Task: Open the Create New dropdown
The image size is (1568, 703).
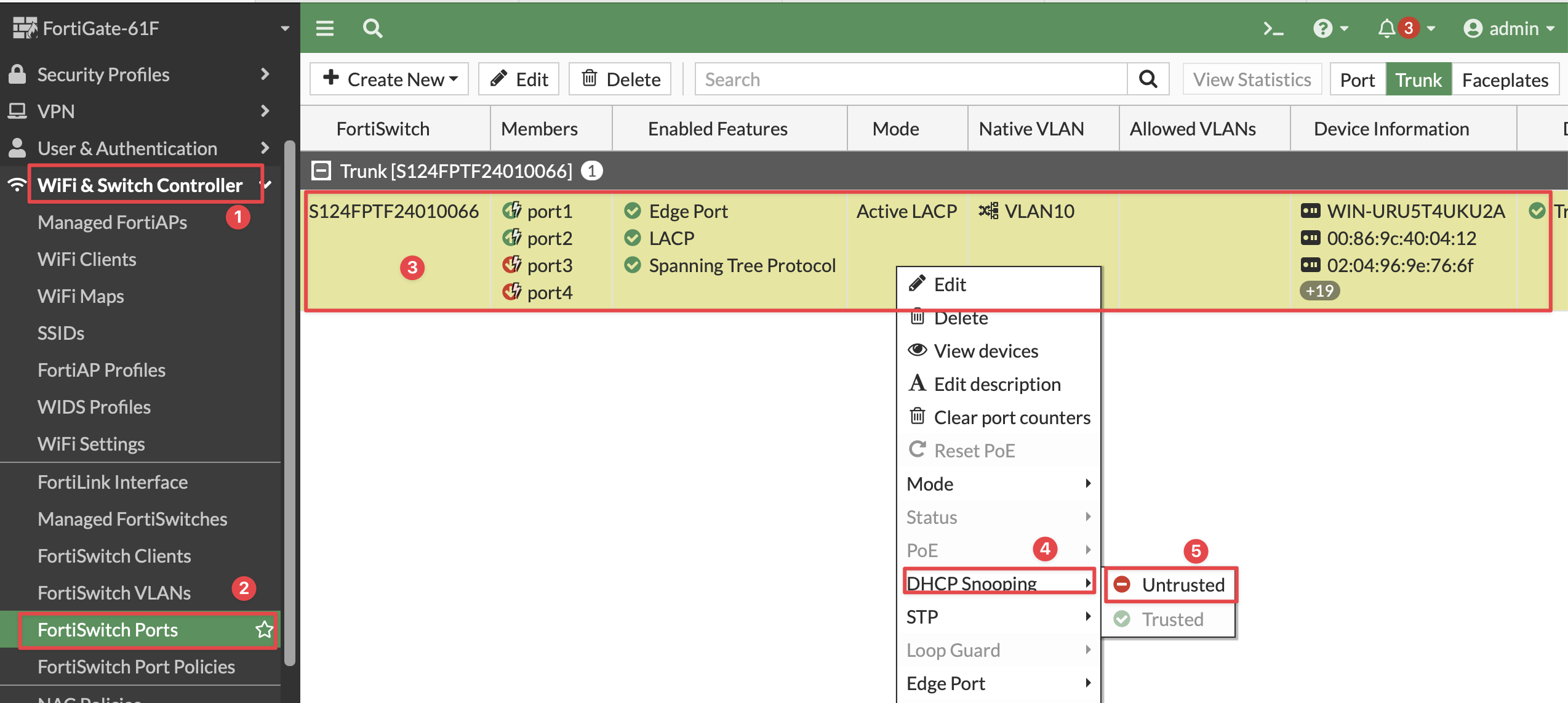Action: click(x=389, y=79)
